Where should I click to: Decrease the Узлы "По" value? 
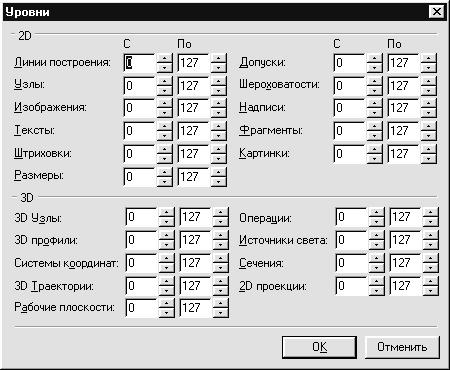click(219, 90)
